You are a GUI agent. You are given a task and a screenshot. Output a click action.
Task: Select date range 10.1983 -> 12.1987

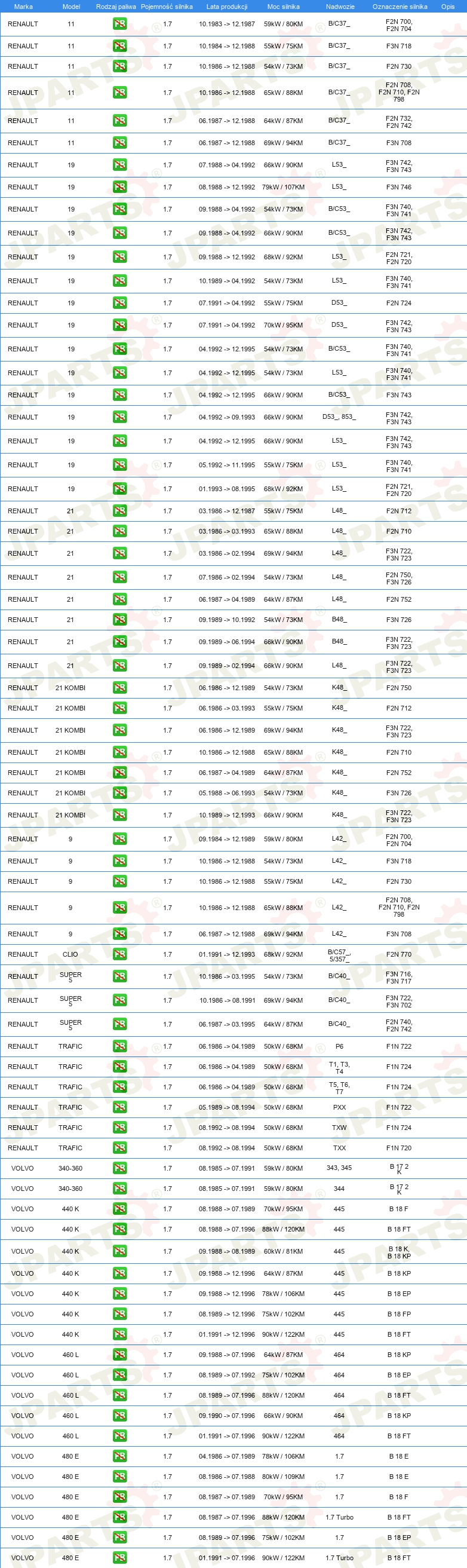(227, 24)
